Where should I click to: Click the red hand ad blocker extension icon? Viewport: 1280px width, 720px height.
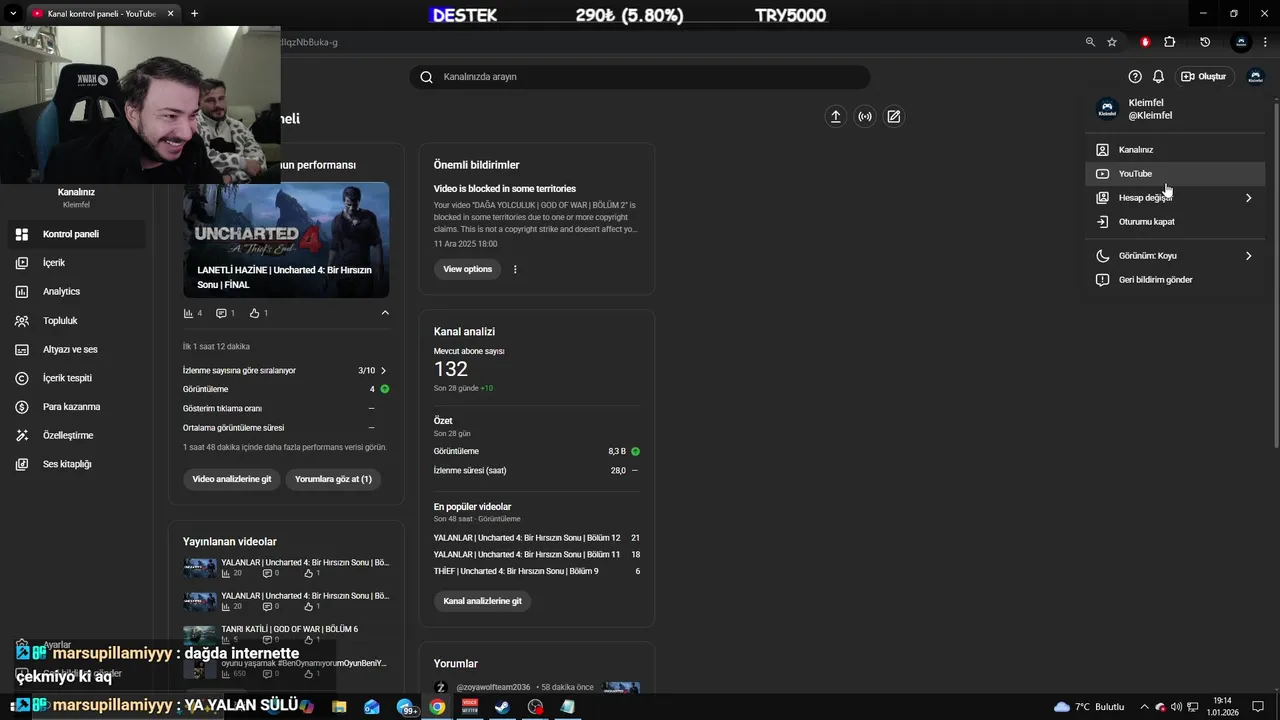1145,42
